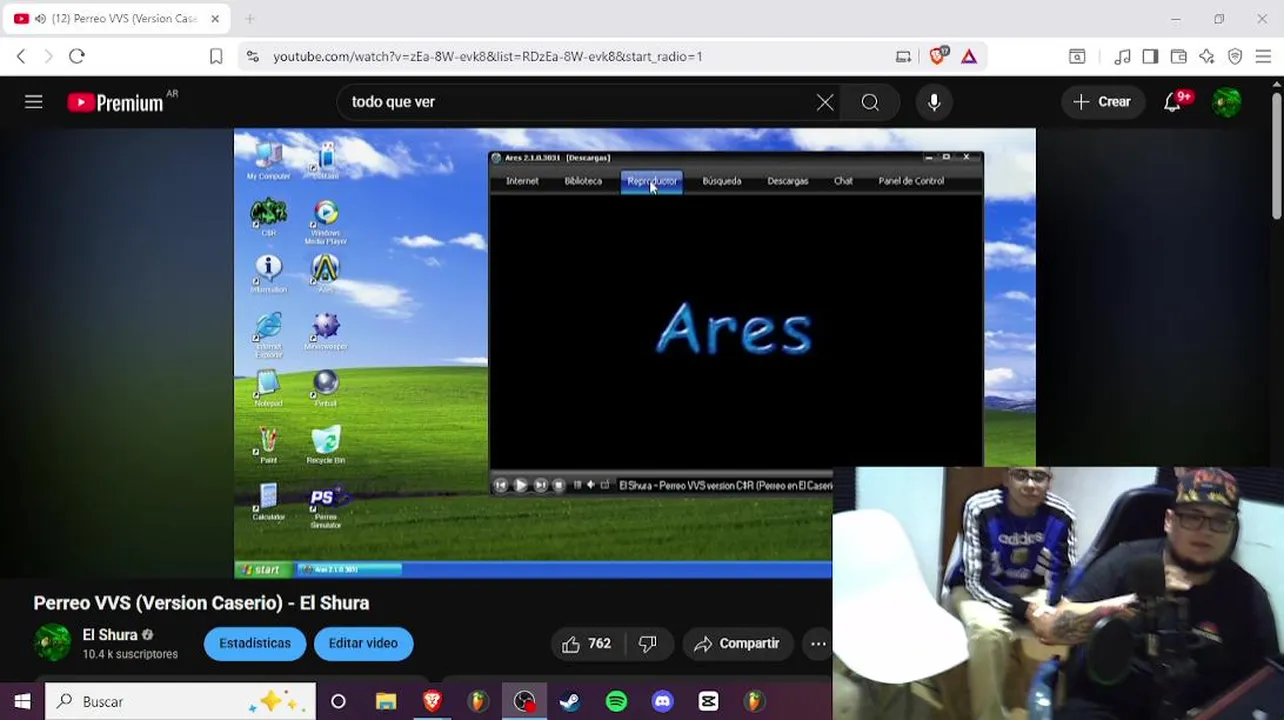
Task: Open the notifications bell
Action: tap(1172, 102)
